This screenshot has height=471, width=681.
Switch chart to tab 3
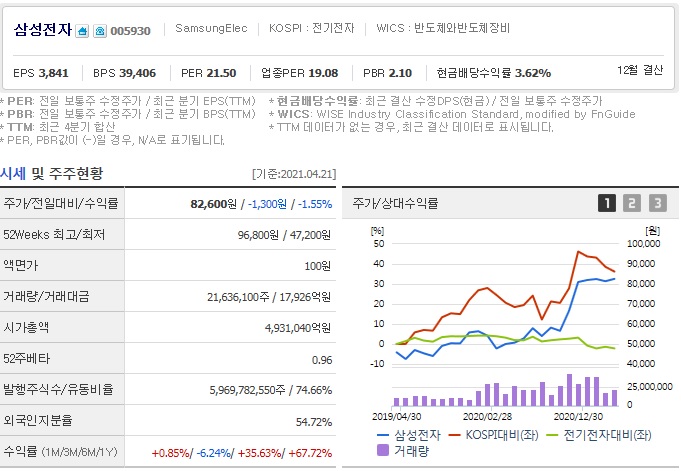tap(658, 203)
